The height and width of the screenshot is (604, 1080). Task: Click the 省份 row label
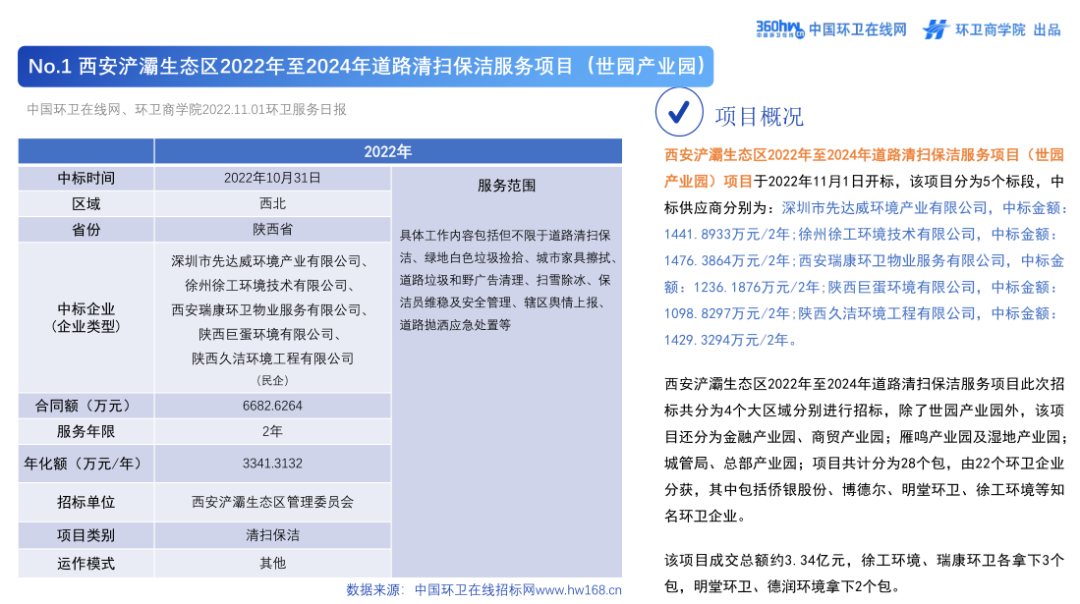point(86,229)
